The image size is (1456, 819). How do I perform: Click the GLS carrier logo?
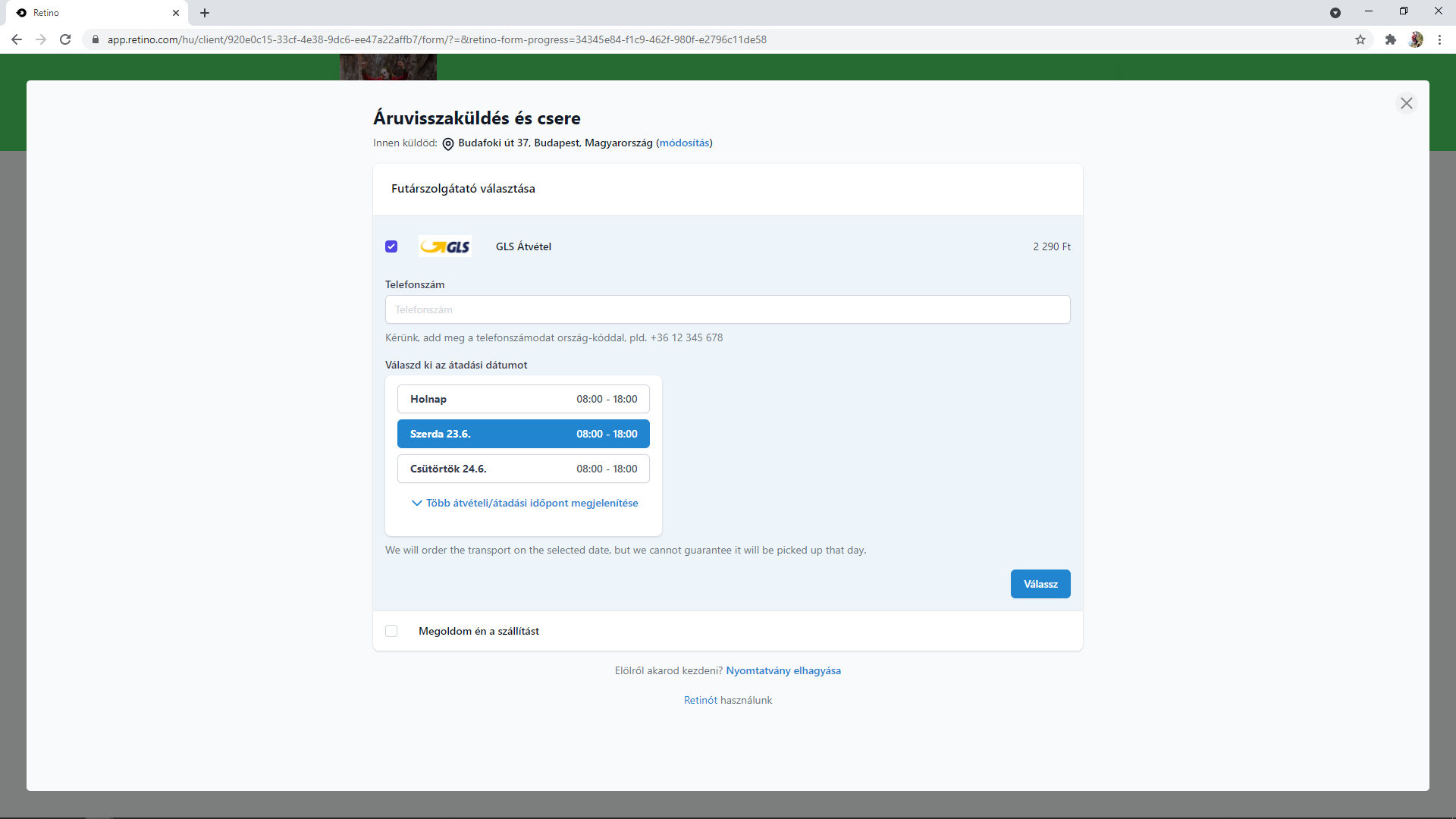tap(445, 246)
